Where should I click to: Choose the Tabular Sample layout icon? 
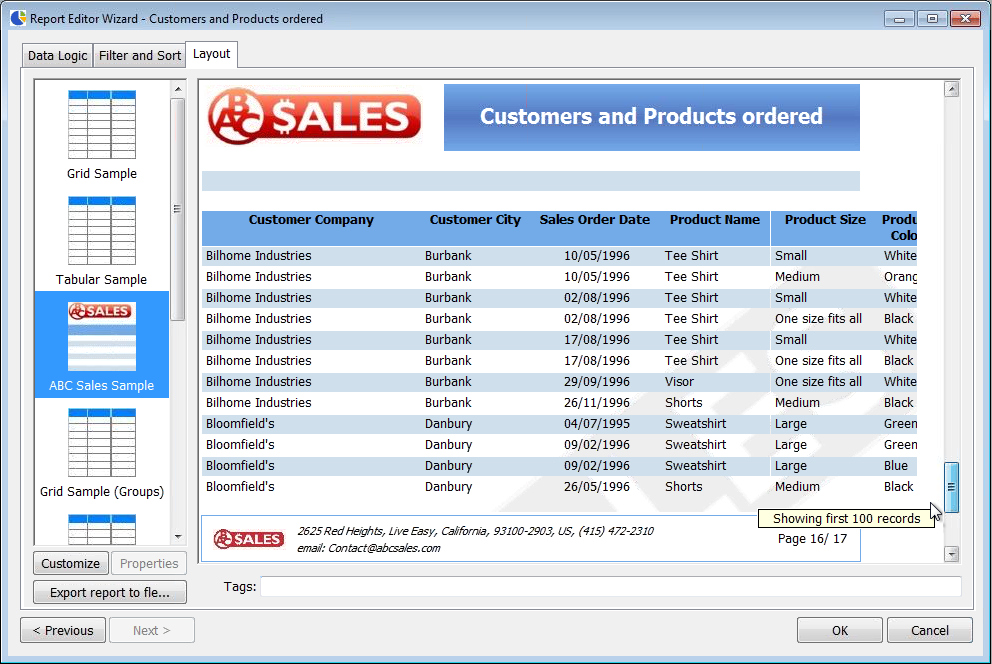[x=101, y=231]
